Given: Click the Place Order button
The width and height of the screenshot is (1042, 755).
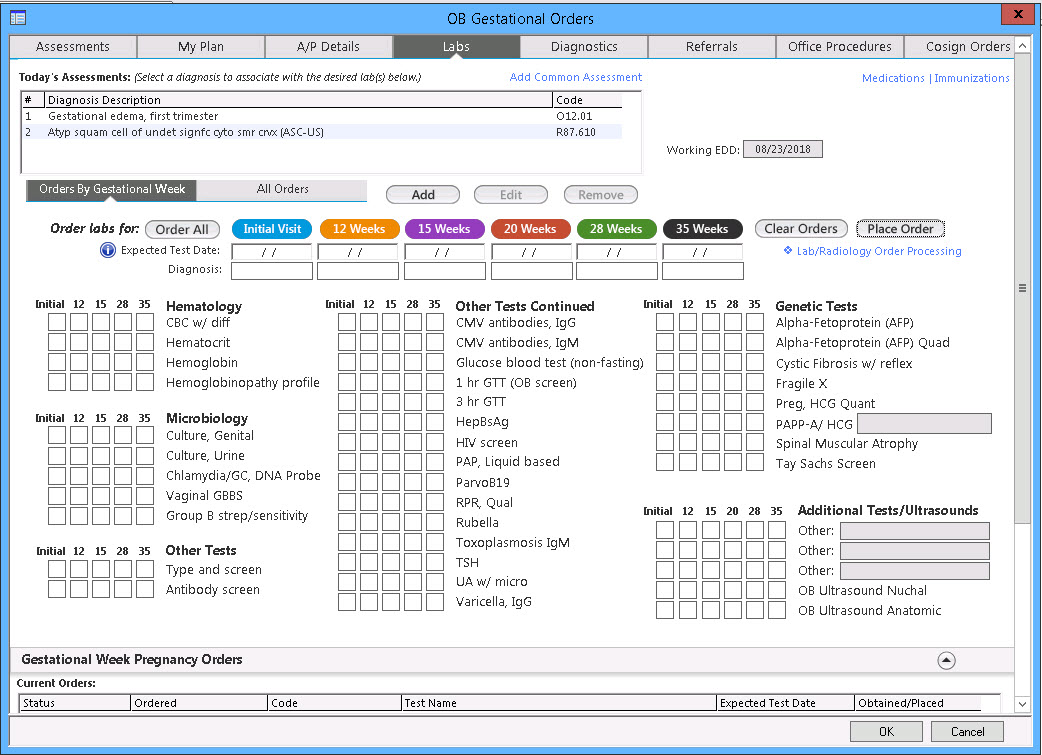Looking at the screenshot, I should (900, 229).
